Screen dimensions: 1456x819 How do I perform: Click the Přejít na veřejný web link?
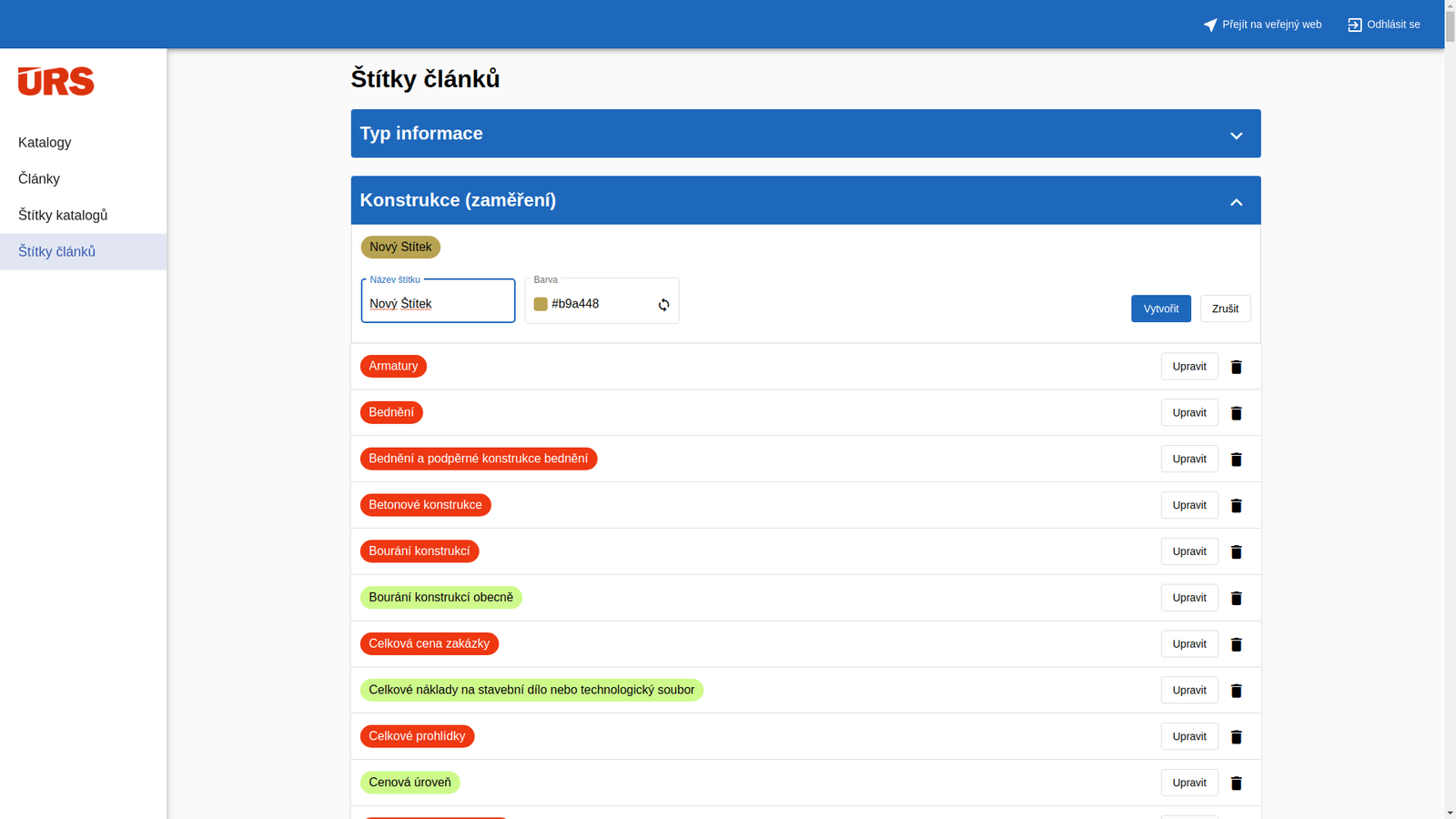pos(1262,25)
